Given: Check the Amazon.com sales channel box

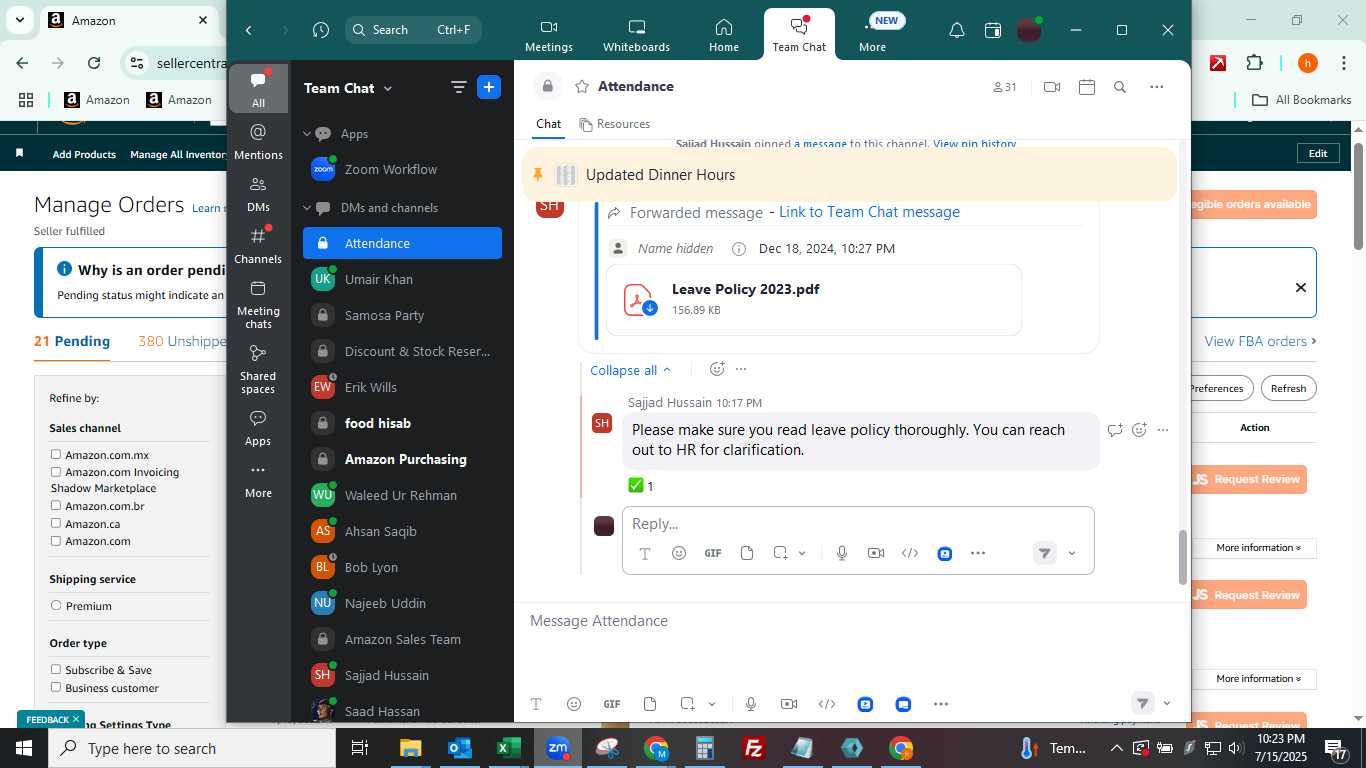Looking at the screenshot, I should pos(56,540).
